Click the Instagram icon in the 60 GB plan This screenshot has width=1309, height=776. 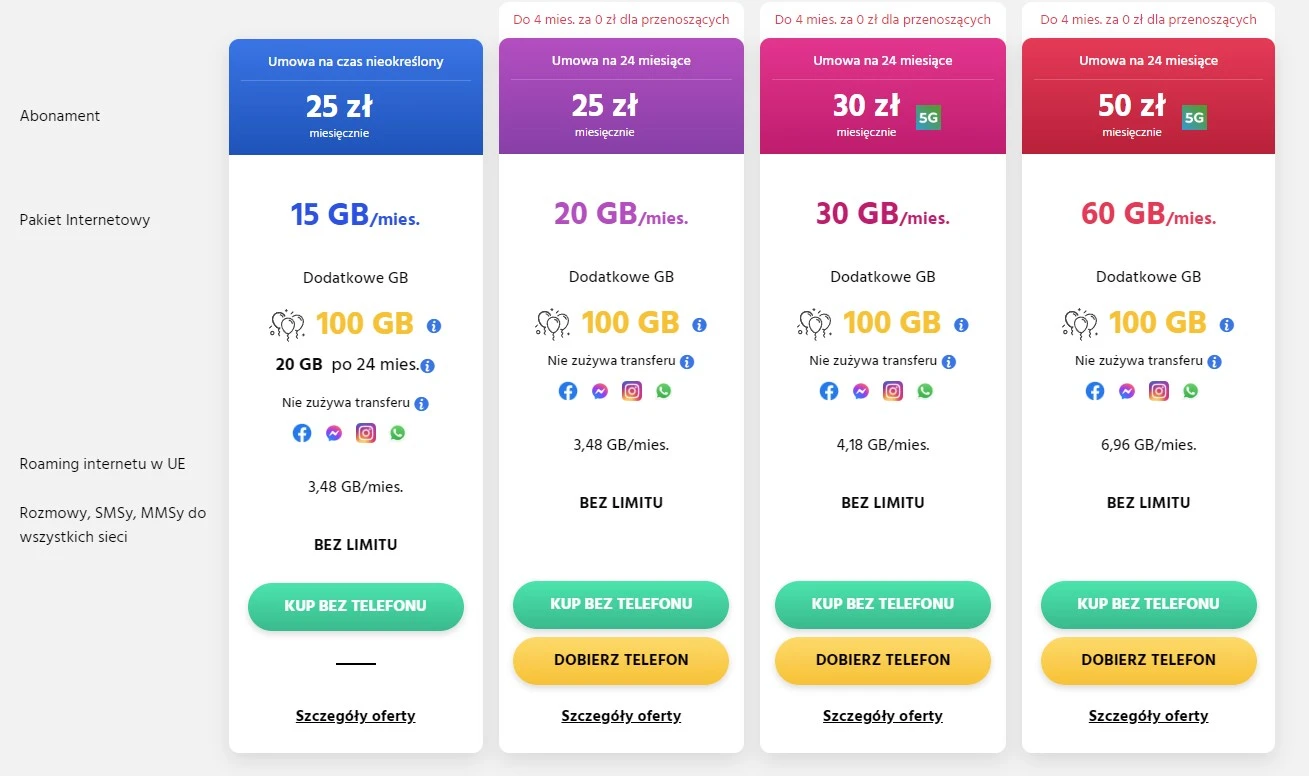coord(1159,391)
